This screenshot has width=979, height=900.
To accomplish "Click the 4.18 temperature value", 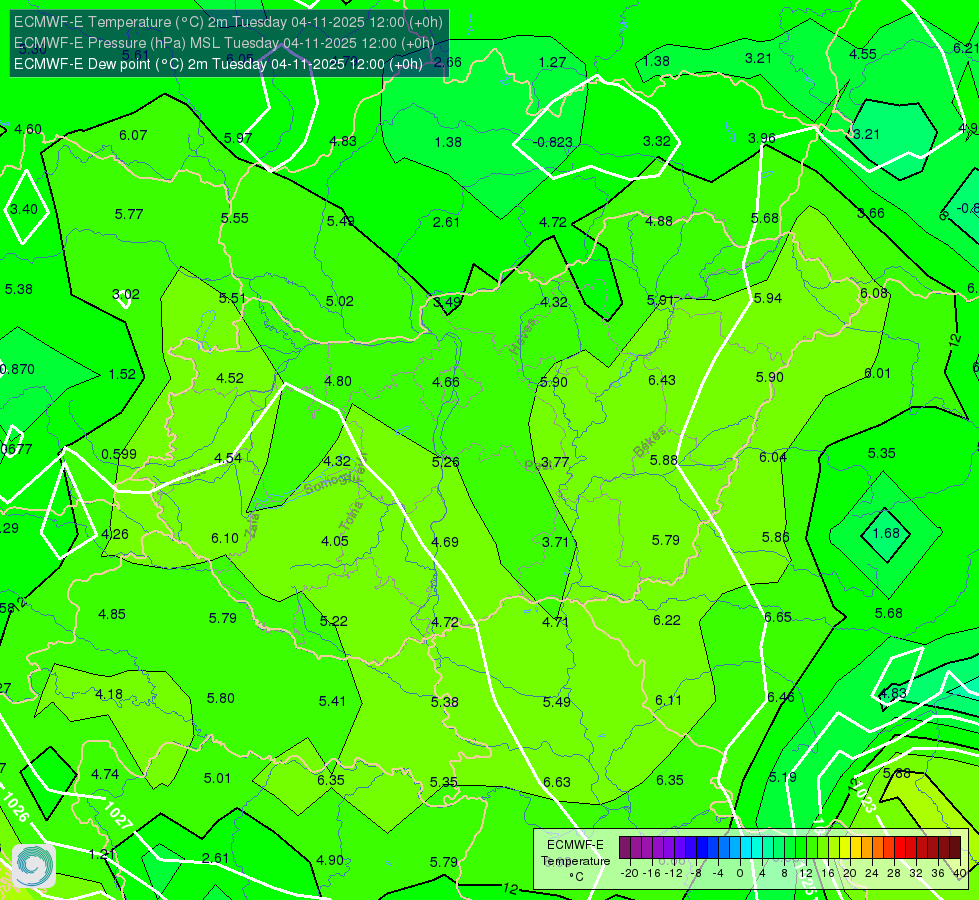I will (x=109, y=694).
